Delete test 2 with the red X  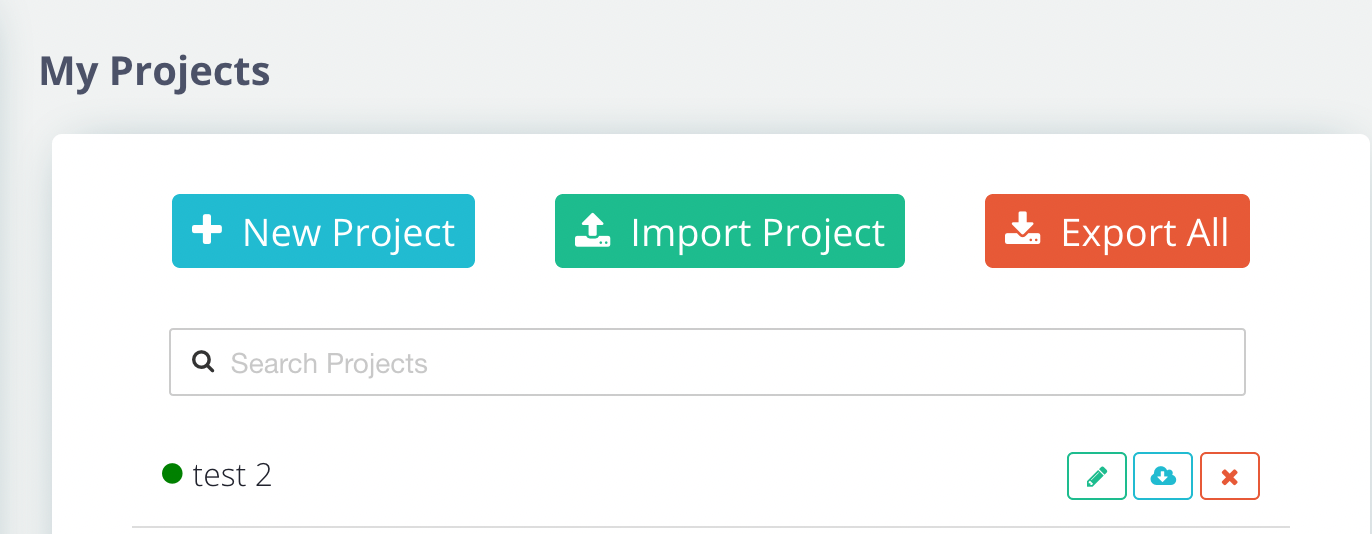coord(1230,476)
